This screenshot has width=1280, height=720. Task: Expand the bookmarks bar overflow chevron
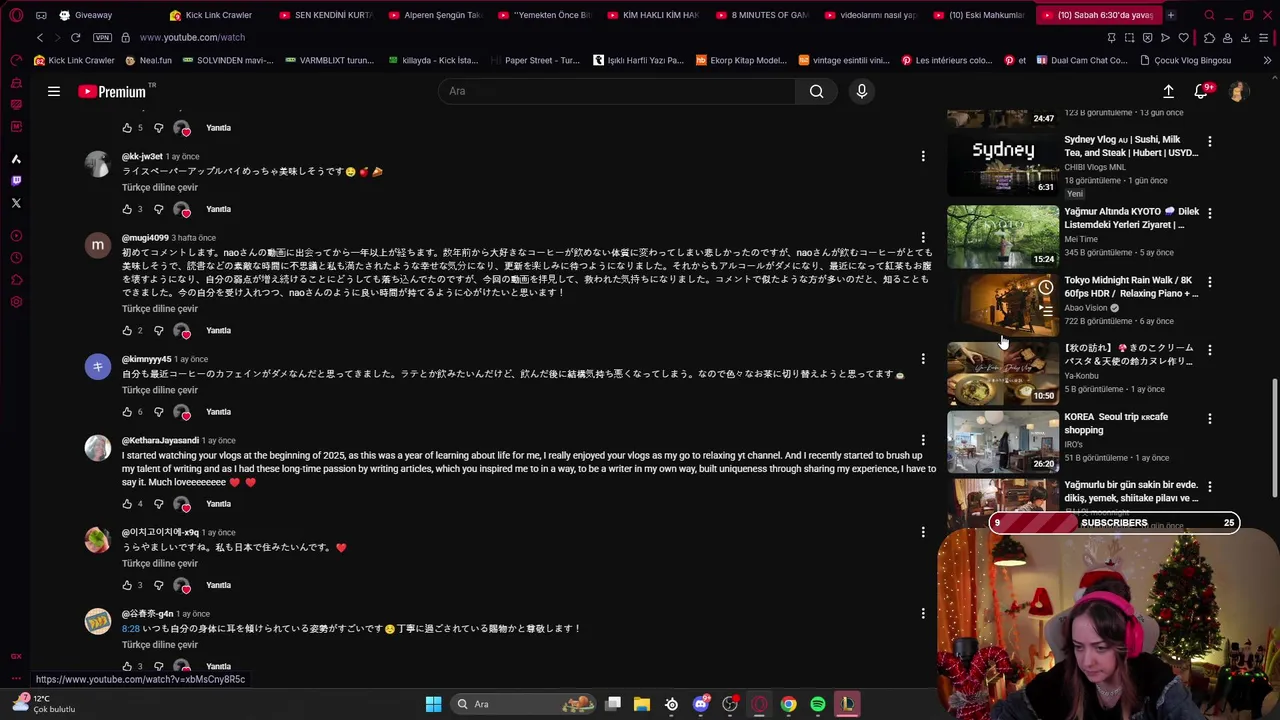[1267, 60]
